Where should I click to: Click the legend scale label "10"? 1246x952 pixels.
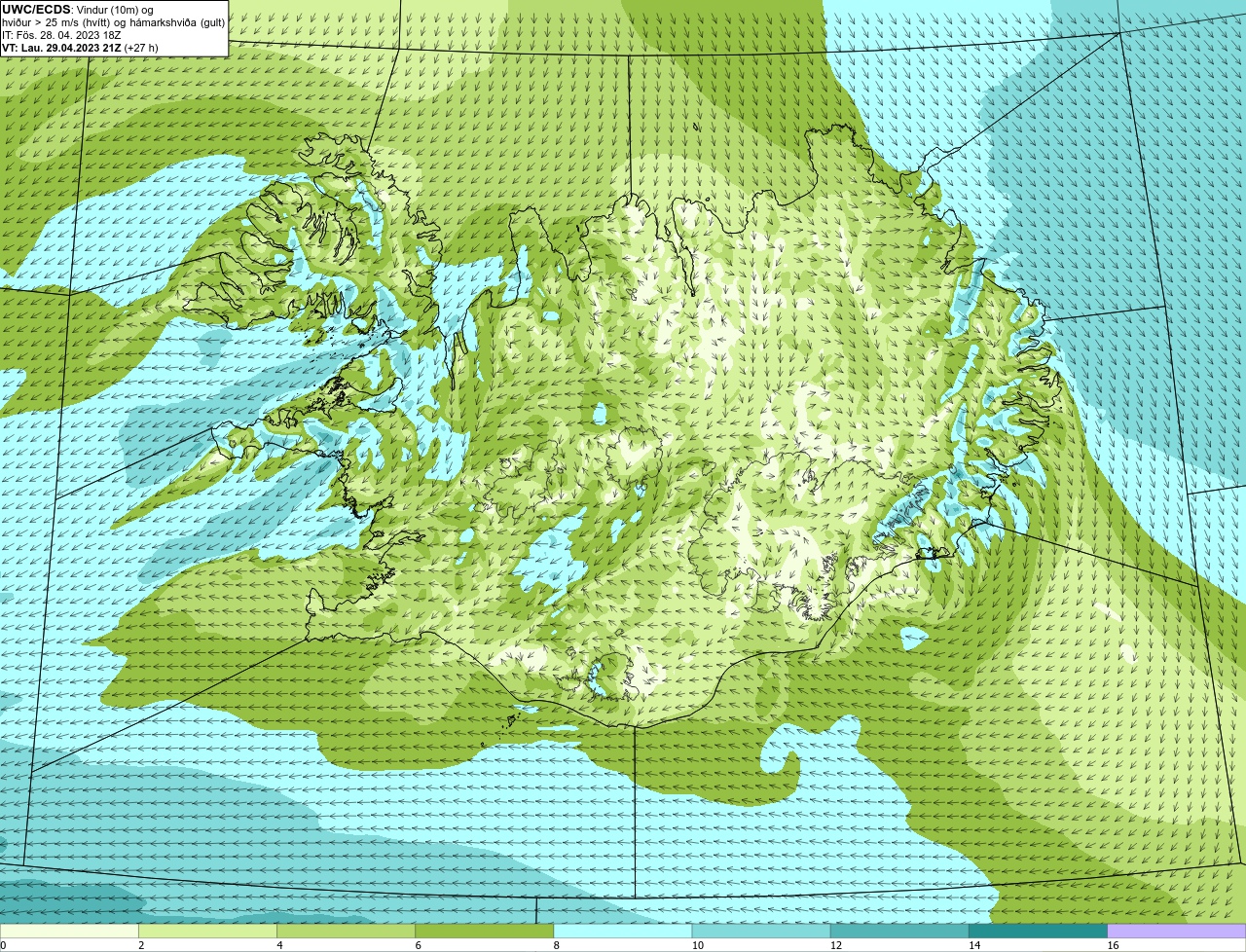pos(698,945)
